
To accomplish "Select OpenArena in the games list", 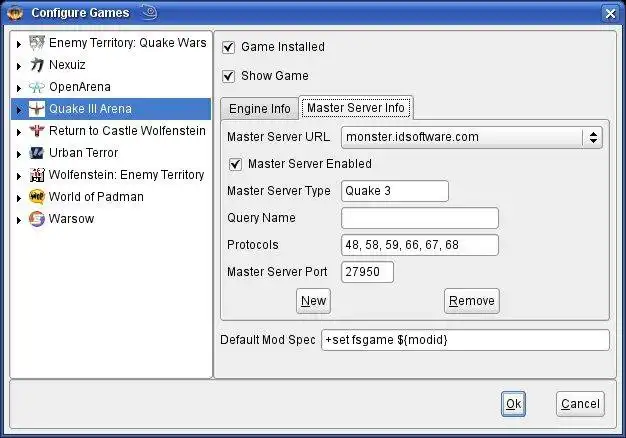I will (80, 87).
